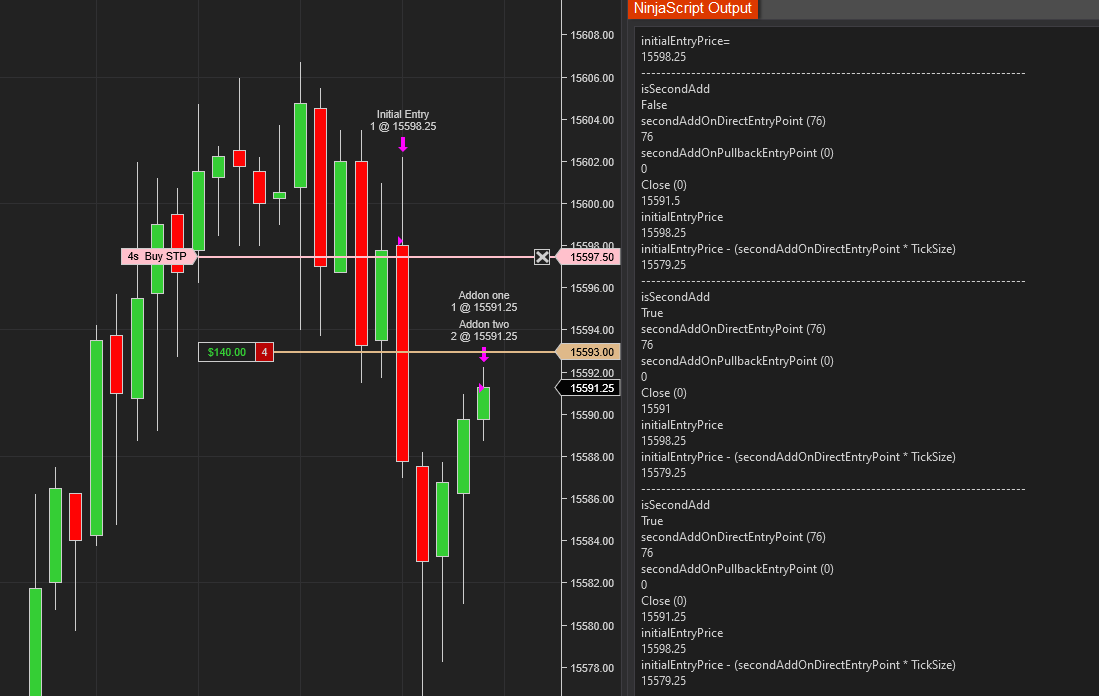Click the $140.00 position profit label
This screenshot has width=1099, height=696.
coord(227,352)
